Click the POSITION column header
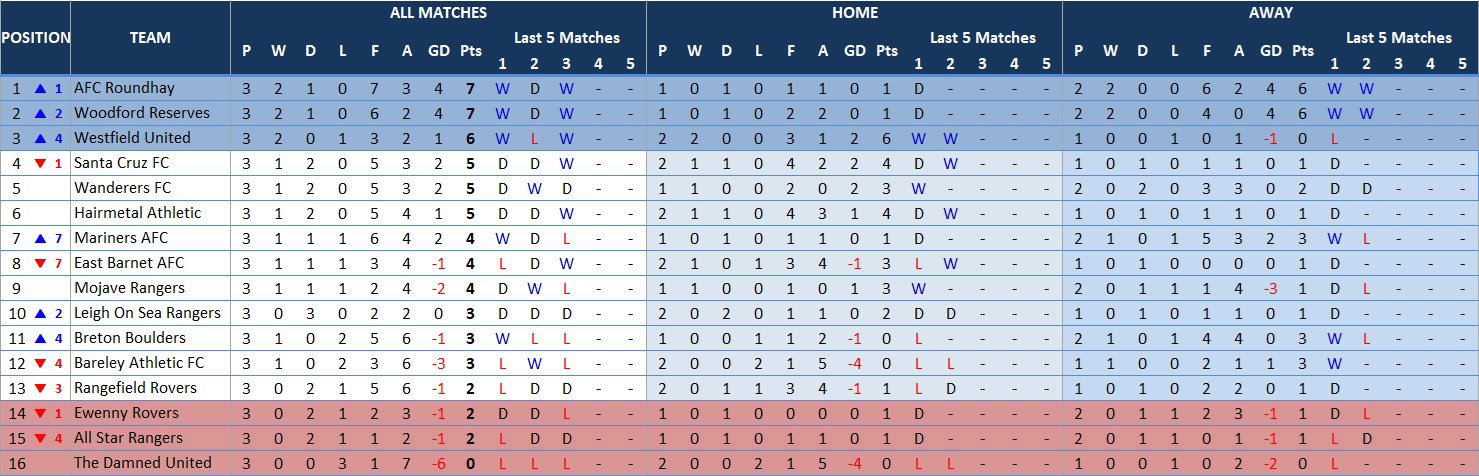Image resolution: width=1479 pixels, height=476 pixels. point(35,38)
